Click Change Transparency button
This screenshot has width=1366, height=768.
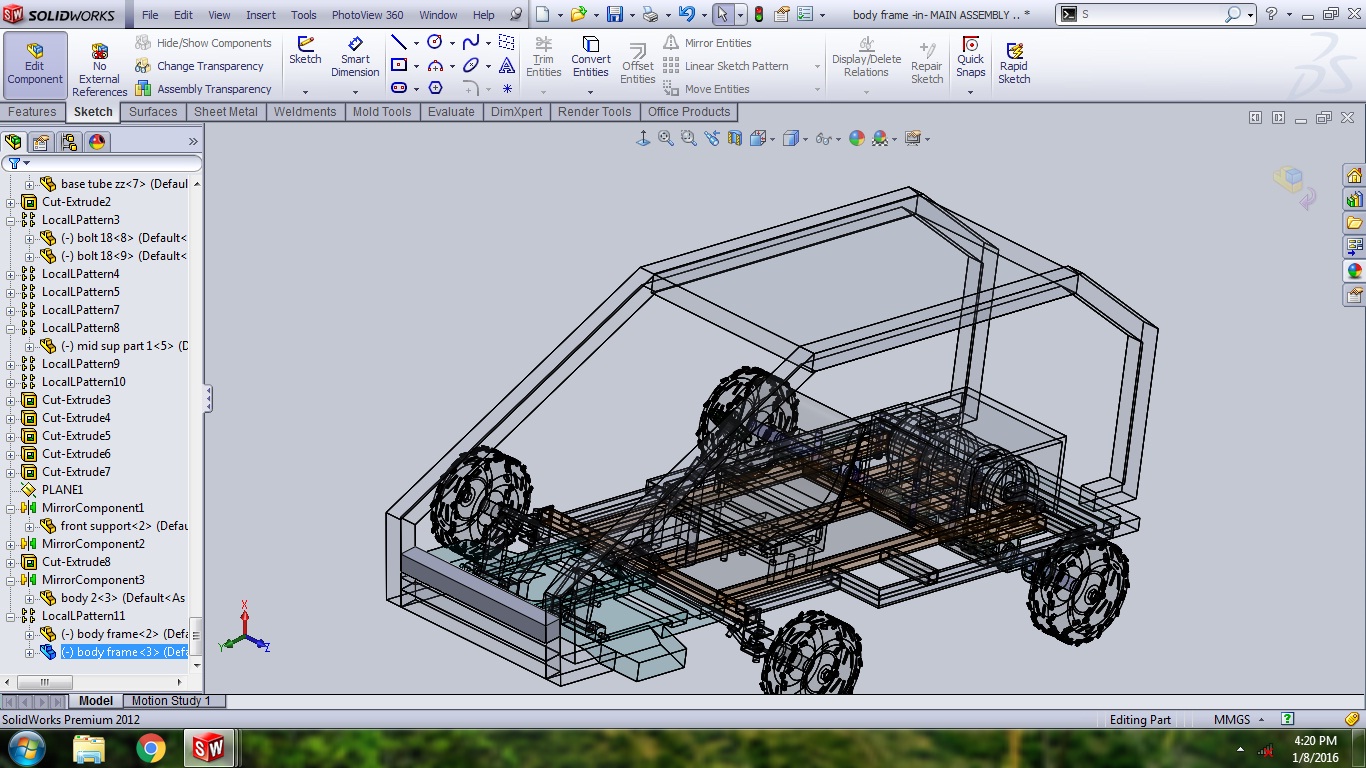[200, 66]
